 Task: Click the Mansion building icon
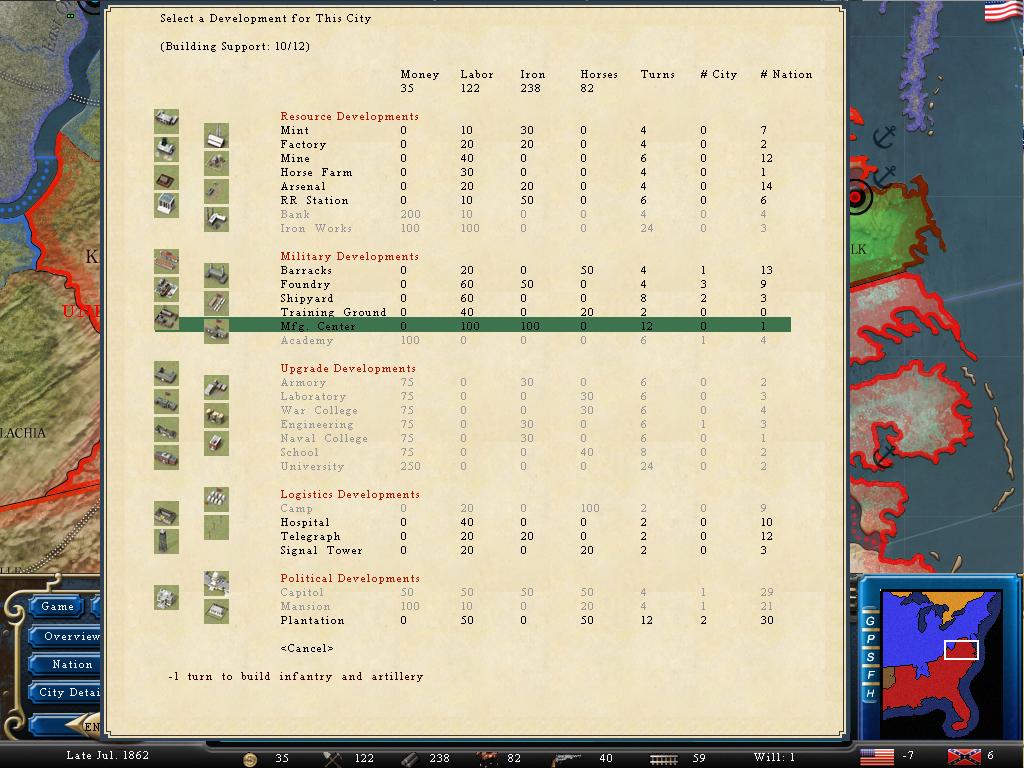167,598
